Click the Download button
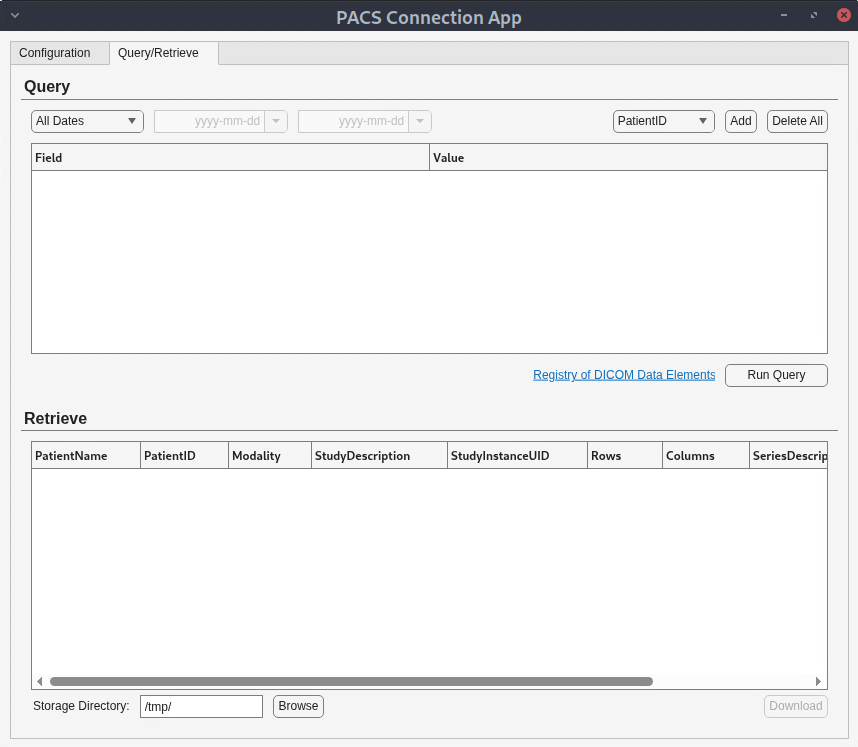This screenshot has width=858, height=747. coord(796,706)
